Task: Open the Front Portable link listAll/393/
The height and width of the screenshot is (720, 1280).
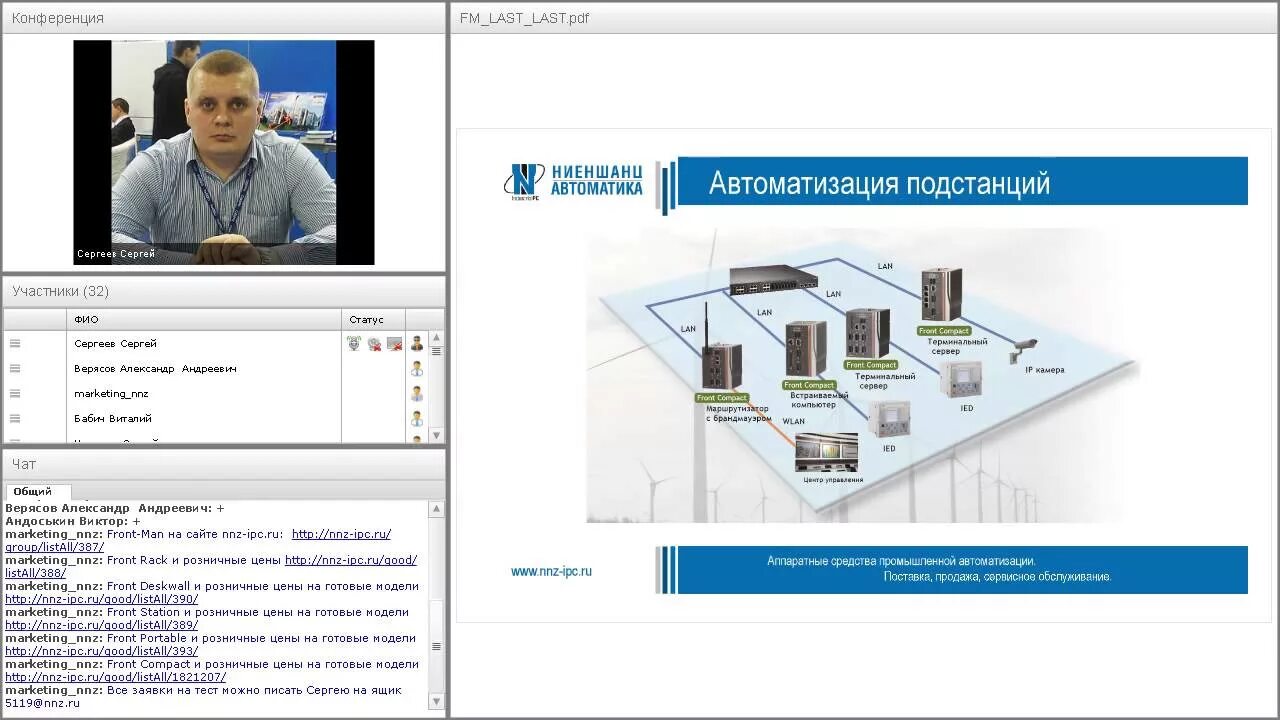Action: tap(102, 651)
